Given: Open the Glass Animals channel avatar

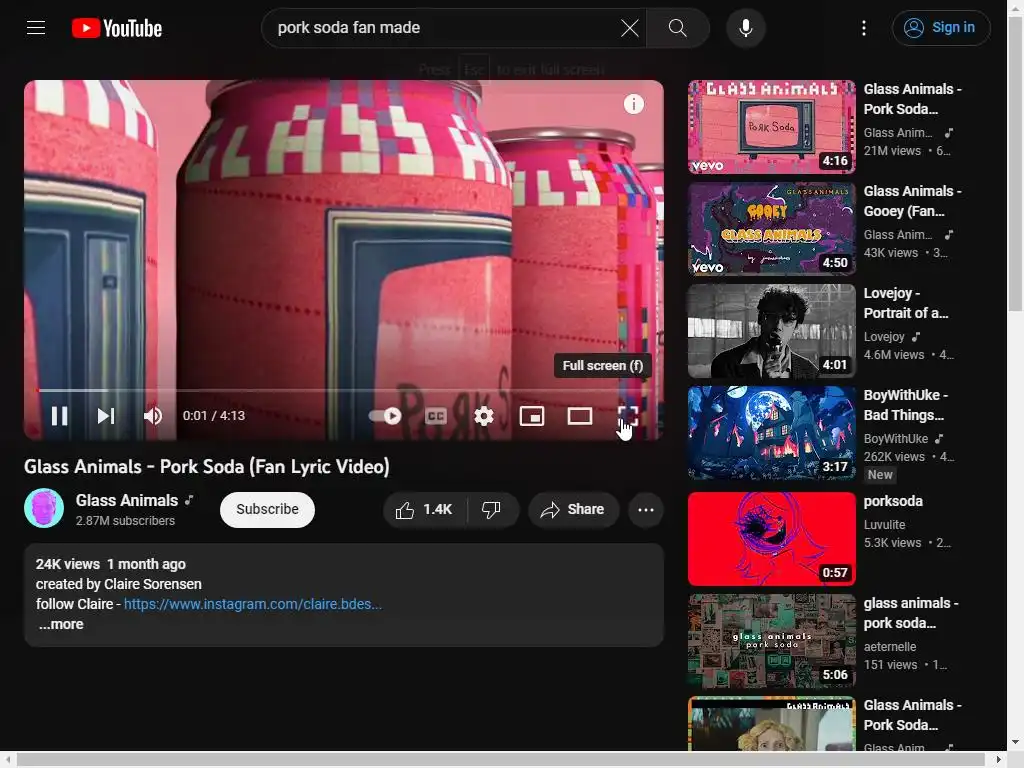Looking at the screenshot, I should coord(44,508).
